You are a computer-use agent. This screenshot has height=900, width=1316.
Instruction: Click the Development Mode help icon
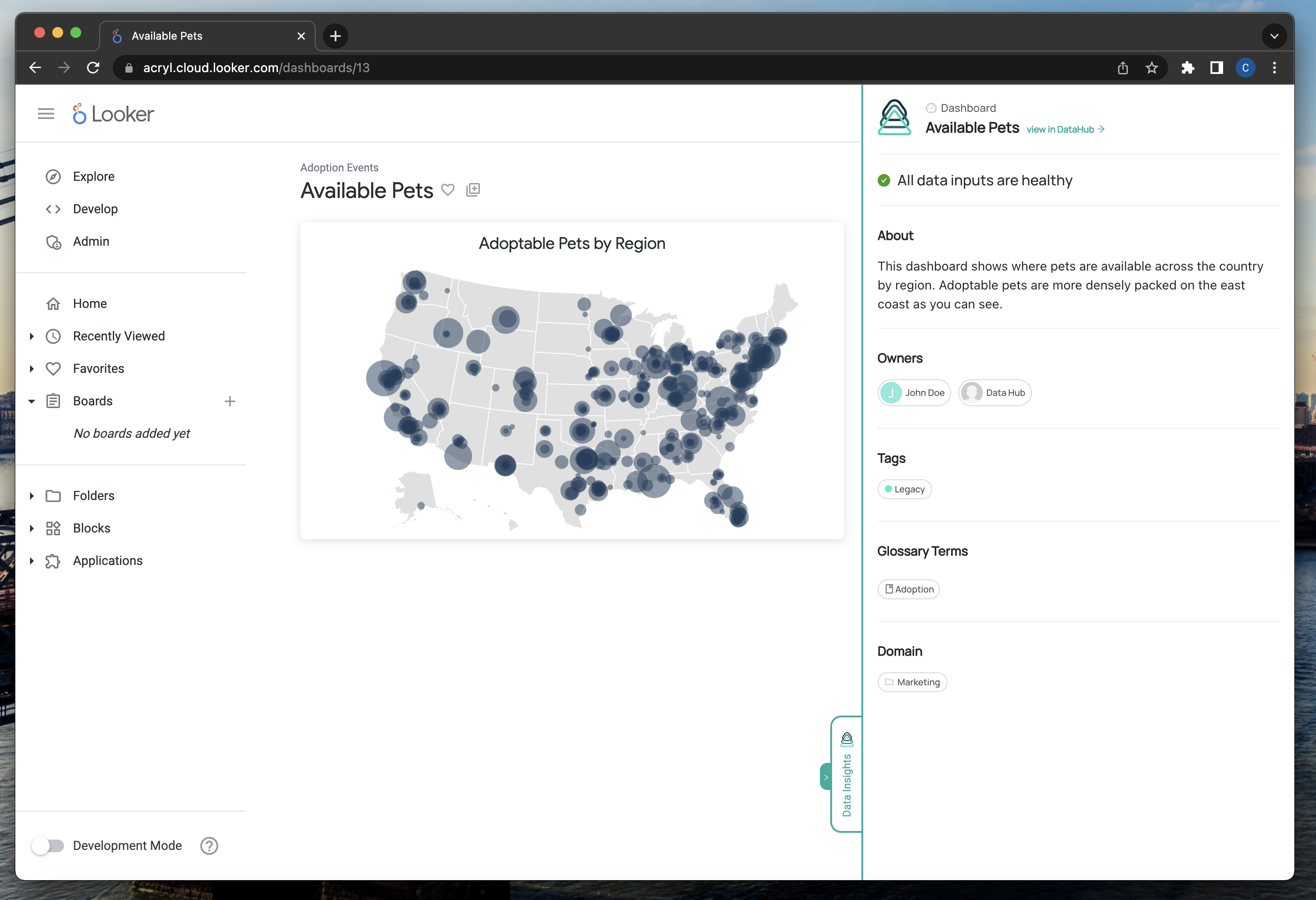point(209,845)
